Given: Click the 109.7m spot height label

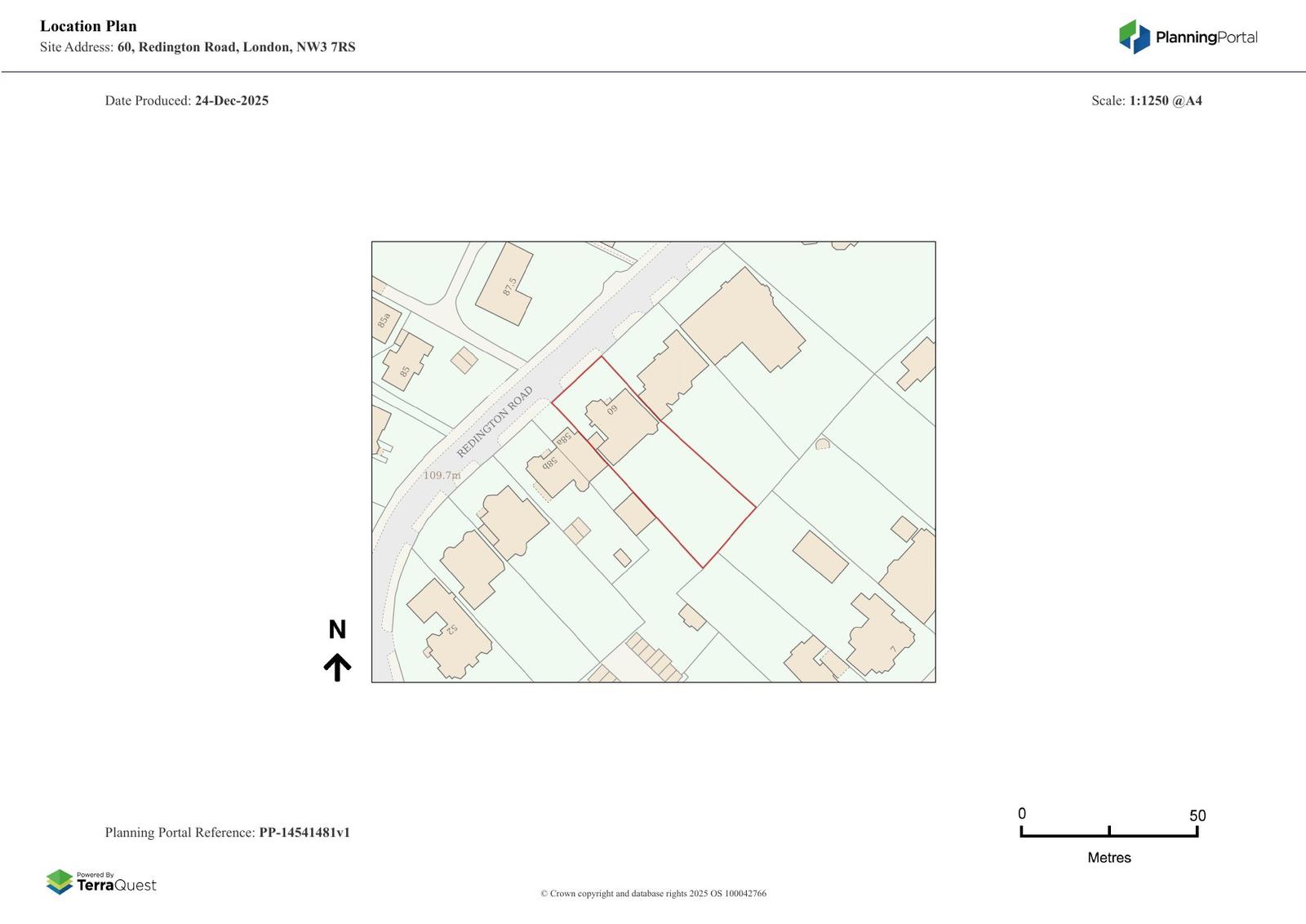Looking at the screenshot, I should 442,475.
